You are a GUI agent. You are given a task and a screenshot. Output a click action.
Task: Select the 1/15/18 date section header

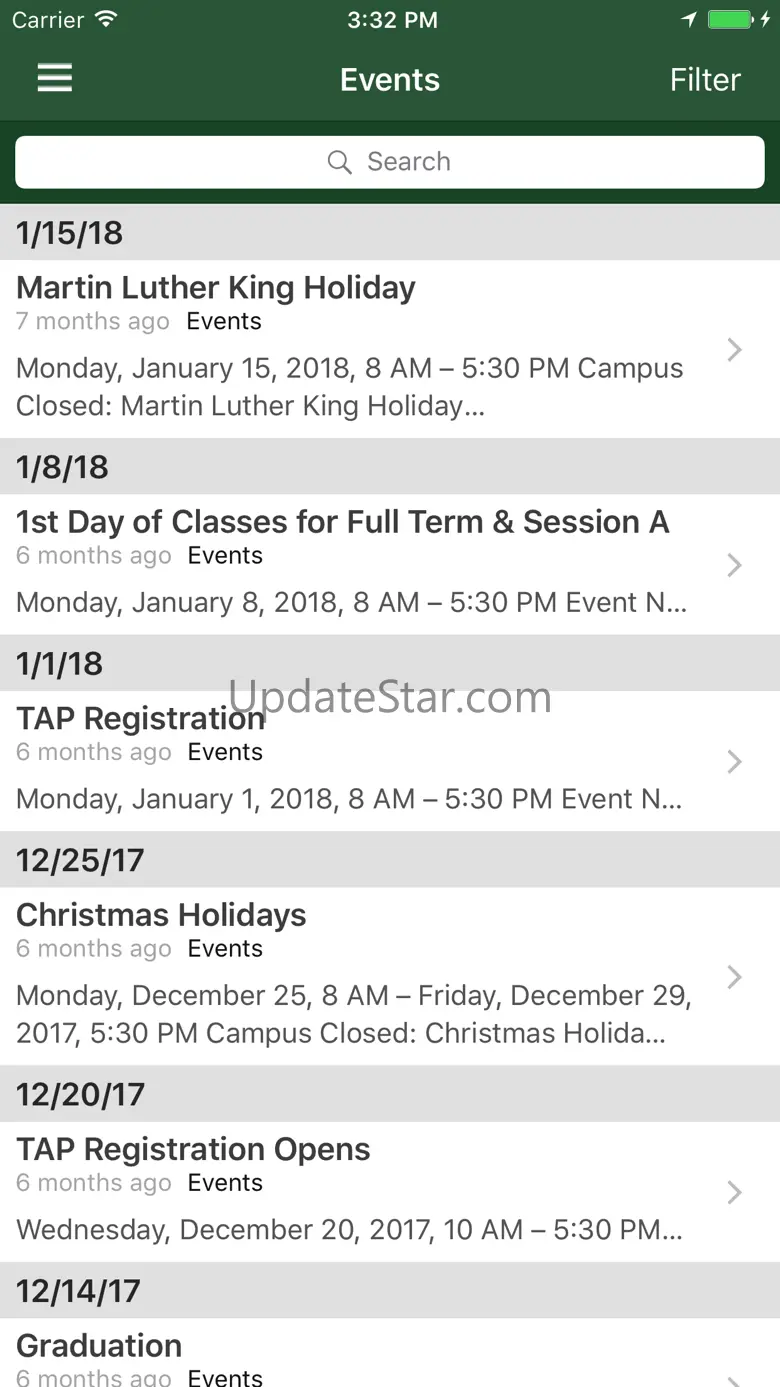(390, 233)
